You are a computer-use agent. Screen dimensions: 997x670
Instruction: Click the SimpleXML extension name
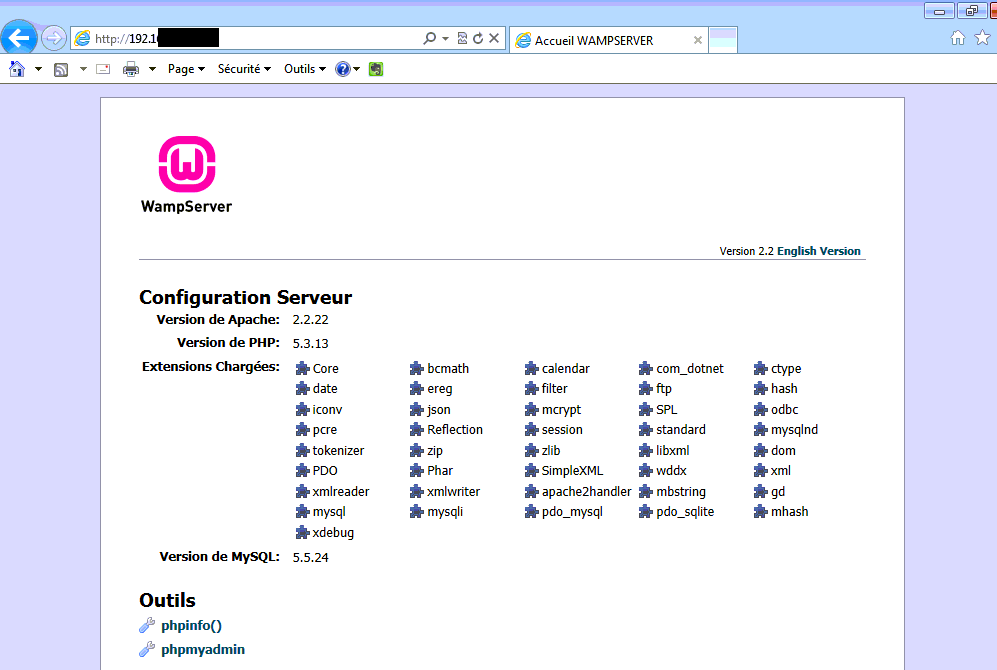click(x=572, y=471)
